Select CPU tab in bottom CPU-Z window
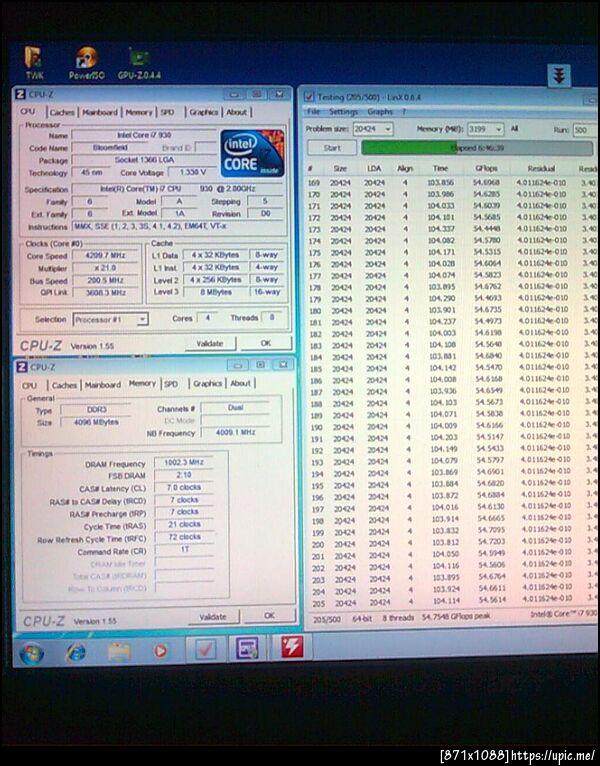 tap(30, 385)
